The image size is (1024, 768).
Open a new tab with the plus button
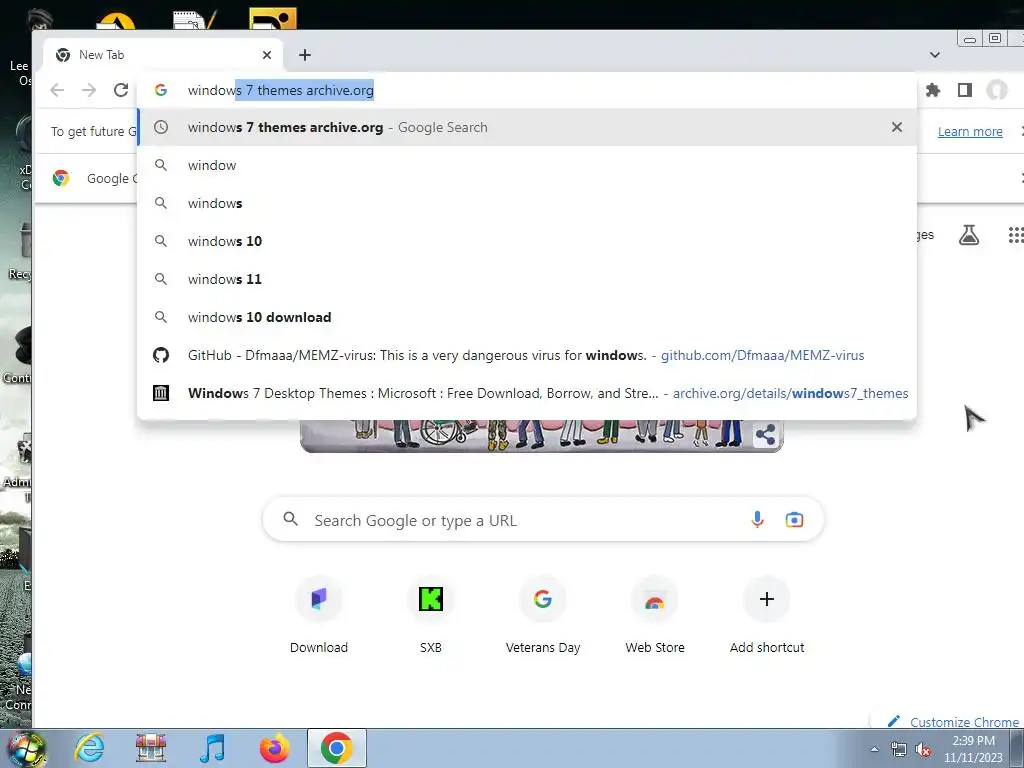(305, 55)
